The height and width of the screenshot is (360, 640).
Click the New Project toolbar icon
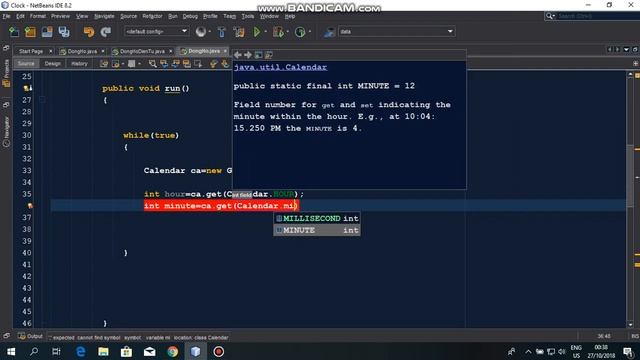(30, 32)
